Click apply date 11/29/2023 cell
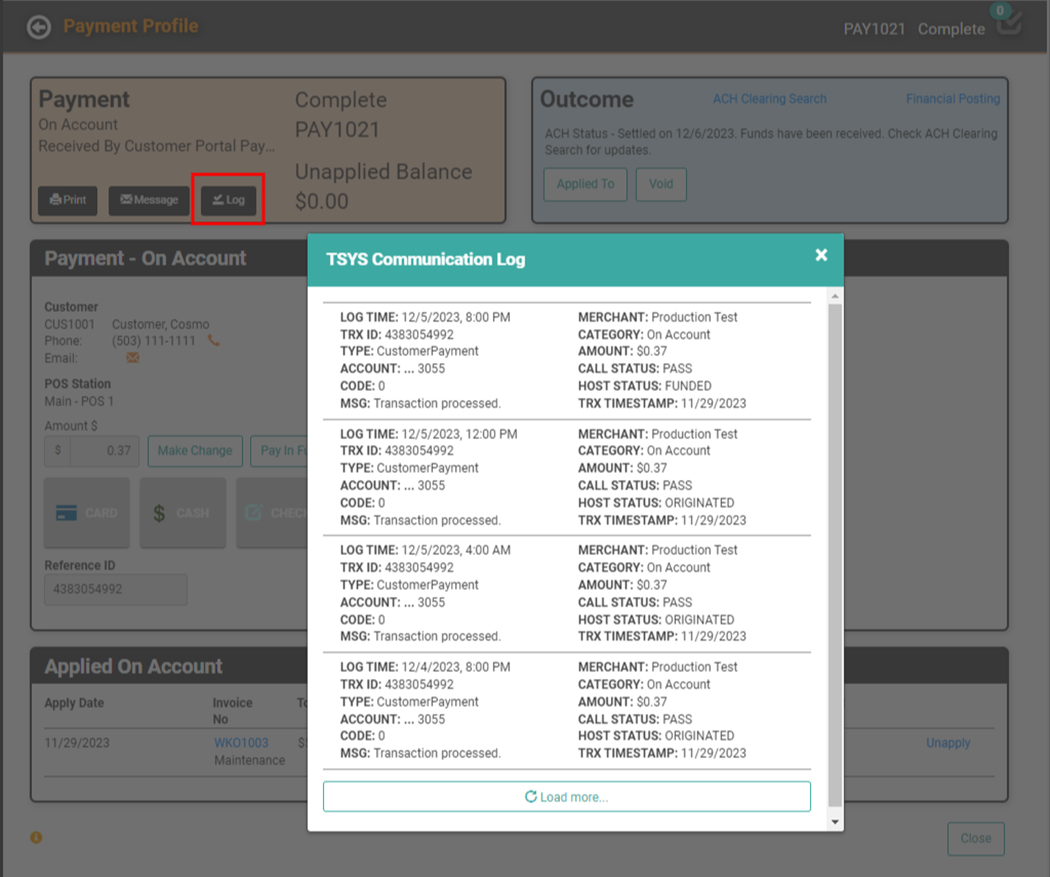The height and width of the screenshot is (877, 1050). (77, 743)
